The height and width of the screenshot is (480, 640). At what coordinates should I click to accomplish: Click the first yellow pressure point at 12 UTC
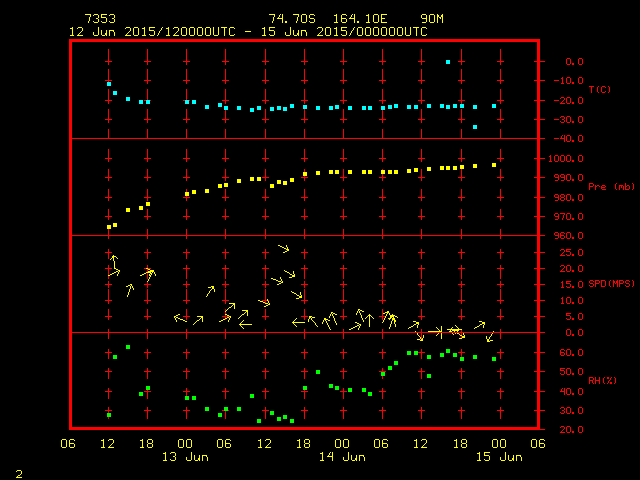click(x=109, y=227)
